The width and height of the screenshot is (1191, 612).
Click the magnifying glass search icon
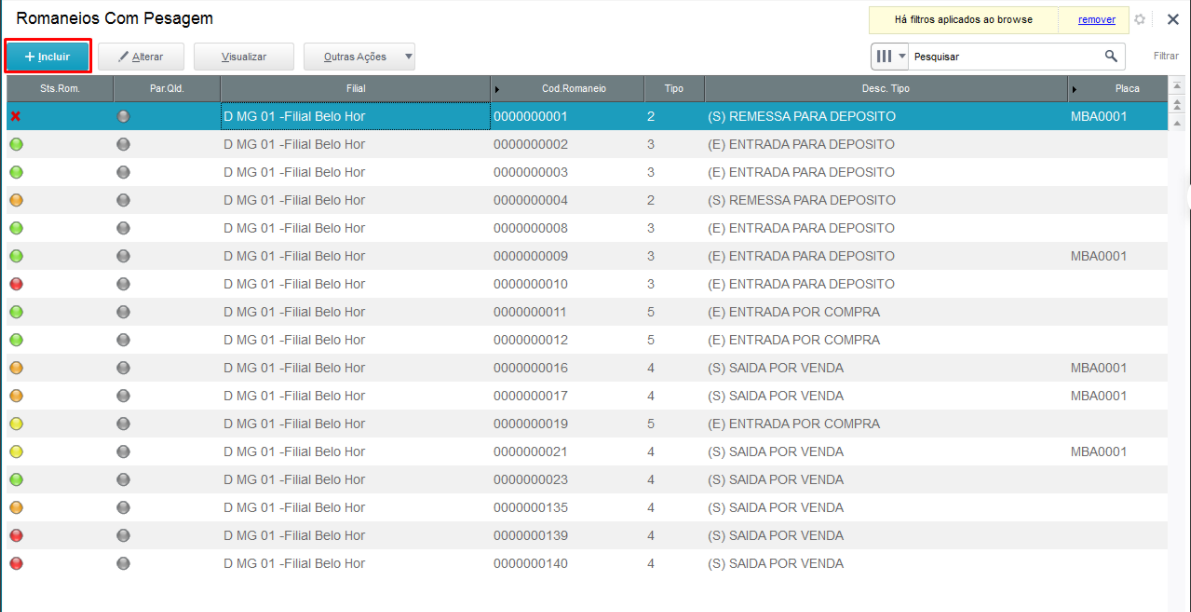coord(1110,55)
